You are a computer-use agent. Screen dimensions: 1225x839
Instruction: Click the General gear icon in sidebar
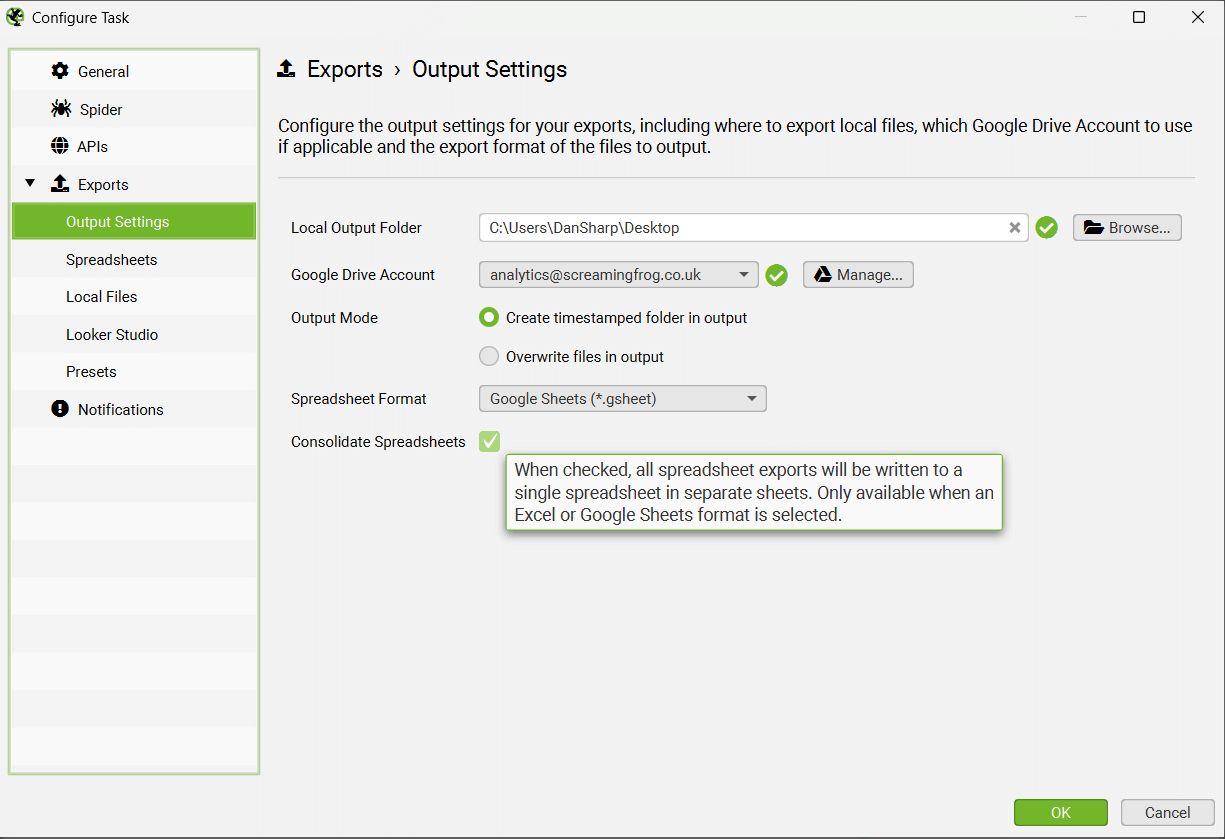(61, 71)
